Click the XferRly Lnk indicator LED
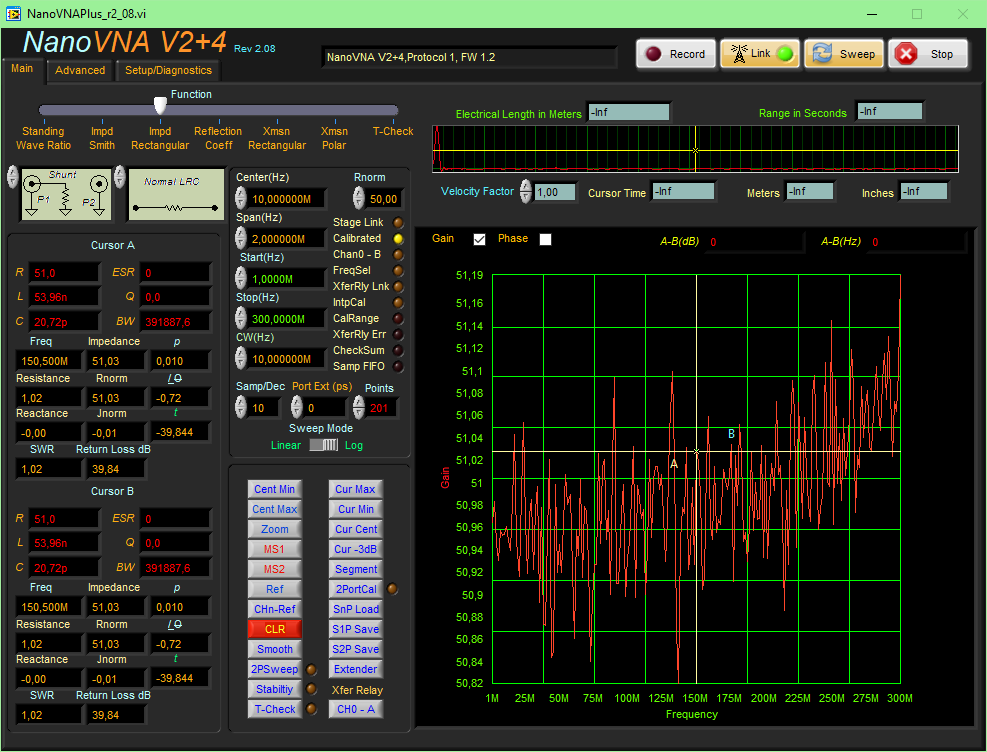987x752 pixels. coord(398,286)
